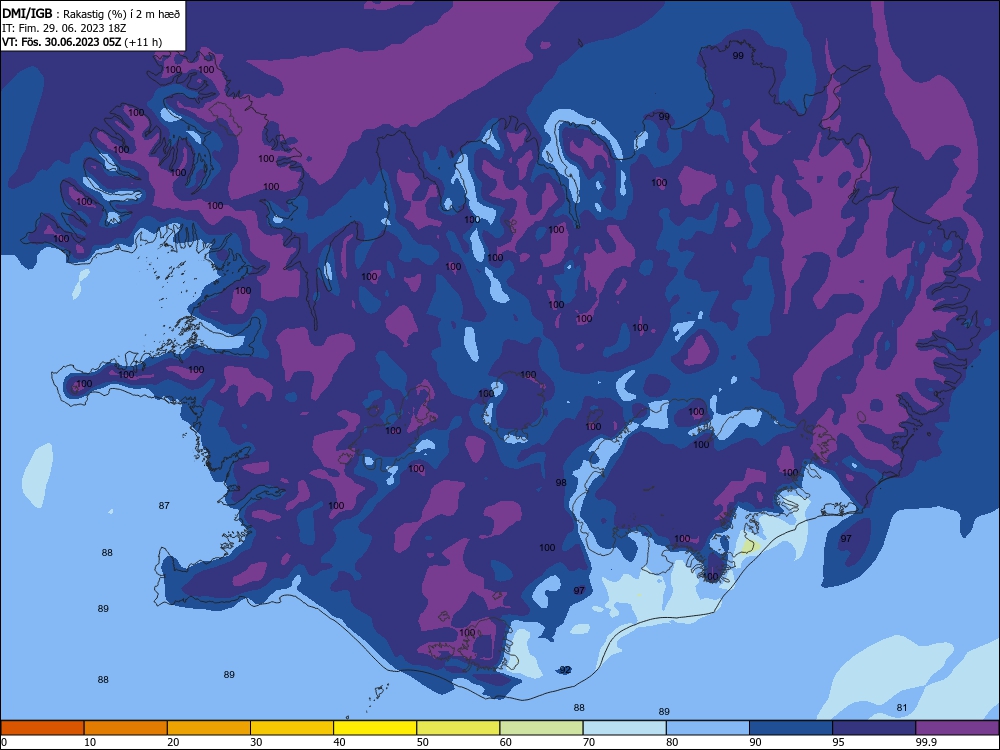The width and height of the screenshot is (1000, 750).
Task: Click the navy 95–99.9 legend swatch
Action: [x=874, y=728]
